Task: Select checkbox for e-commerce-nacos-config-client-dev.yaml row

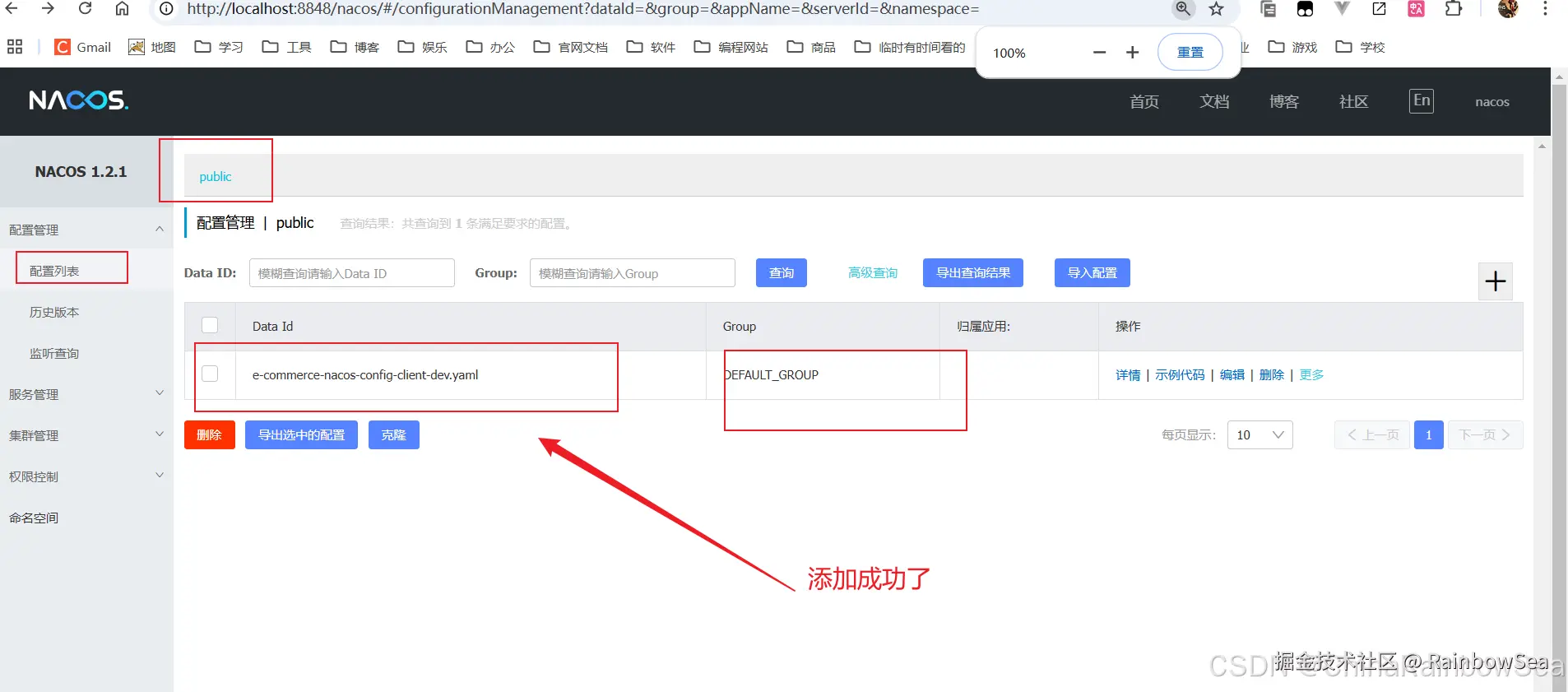Action: [210, 374]
